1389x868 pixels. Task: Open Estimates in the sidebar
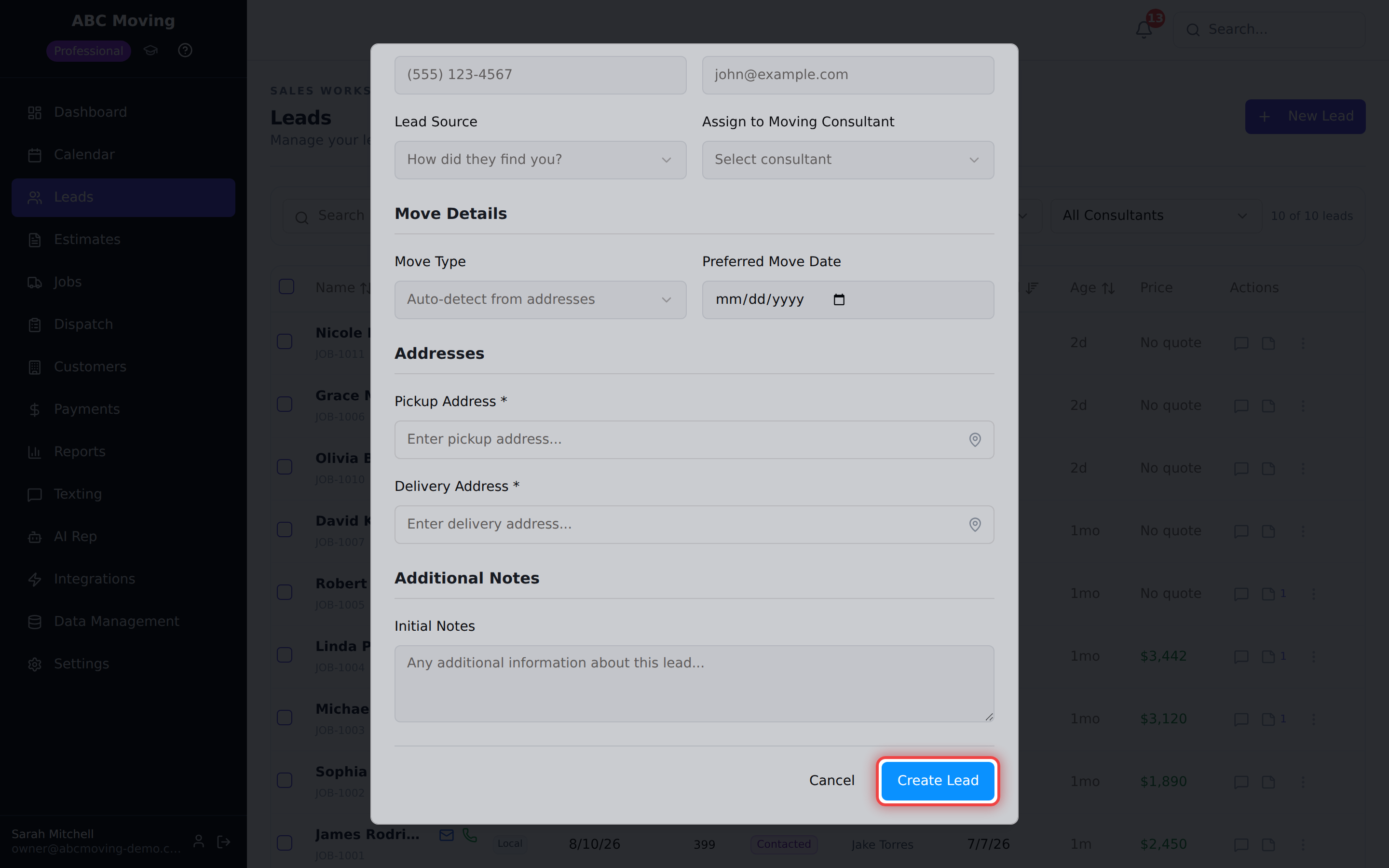point(123,240)
